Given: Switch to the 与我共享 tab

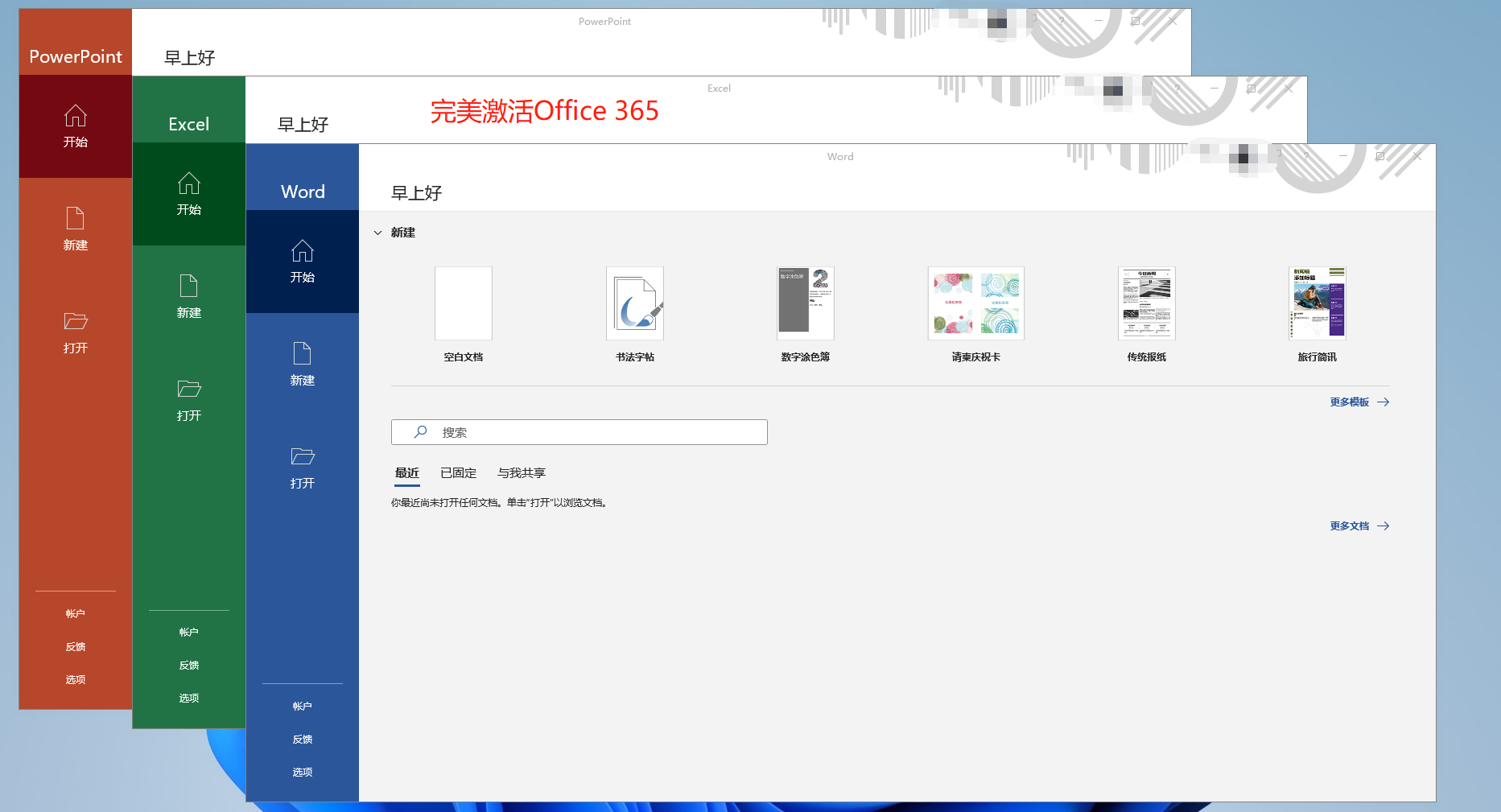Looking at the screenshot, I should [x=521, y=473].
